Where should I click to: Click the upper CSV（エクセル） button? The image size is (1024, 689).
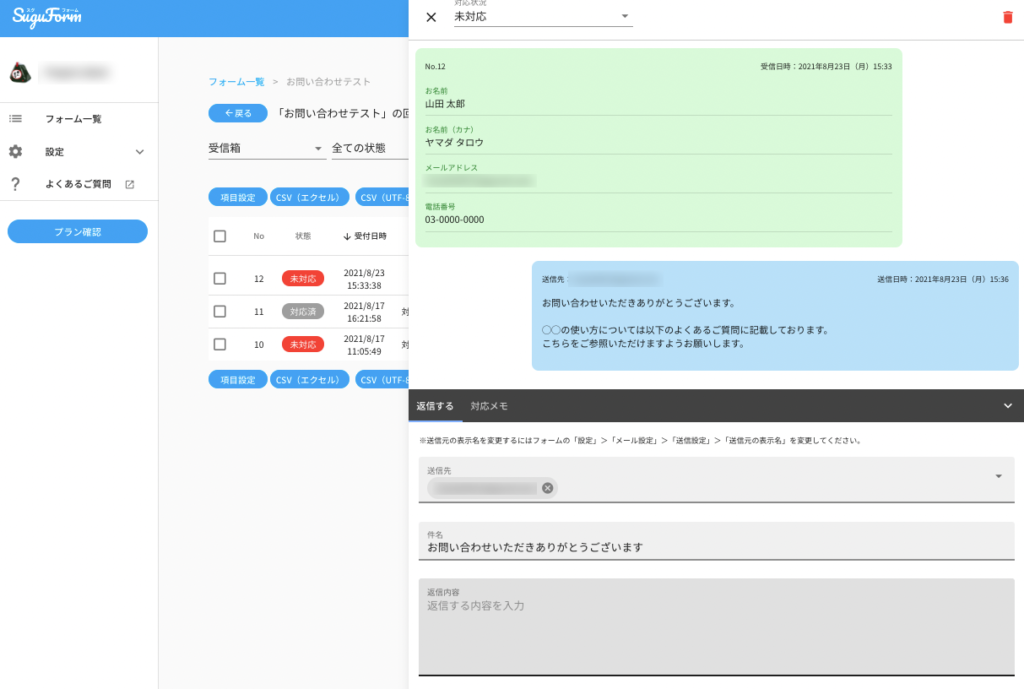point(309,197)
